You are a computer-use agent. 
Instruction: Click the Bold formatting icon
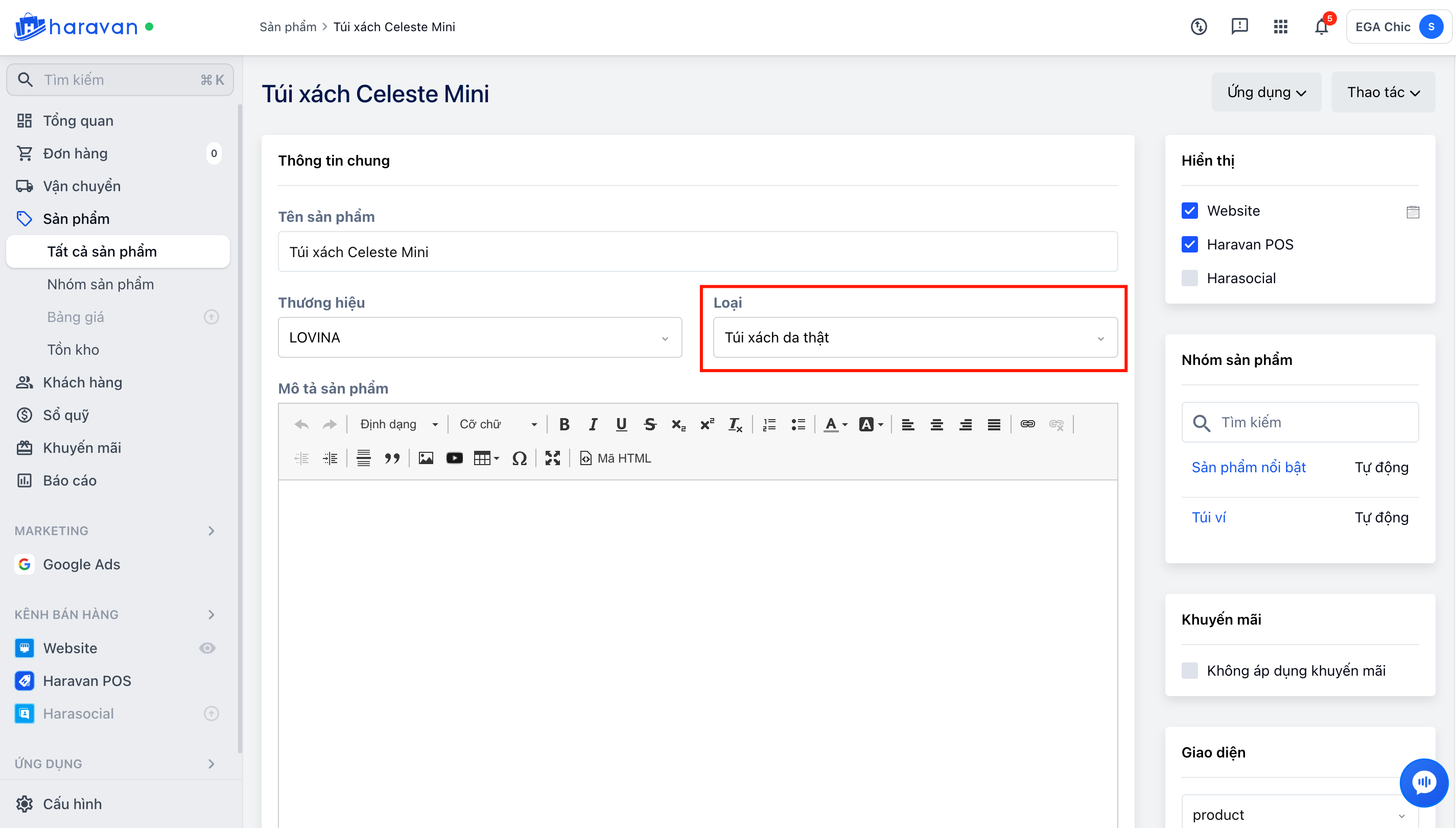coord(564,424)
